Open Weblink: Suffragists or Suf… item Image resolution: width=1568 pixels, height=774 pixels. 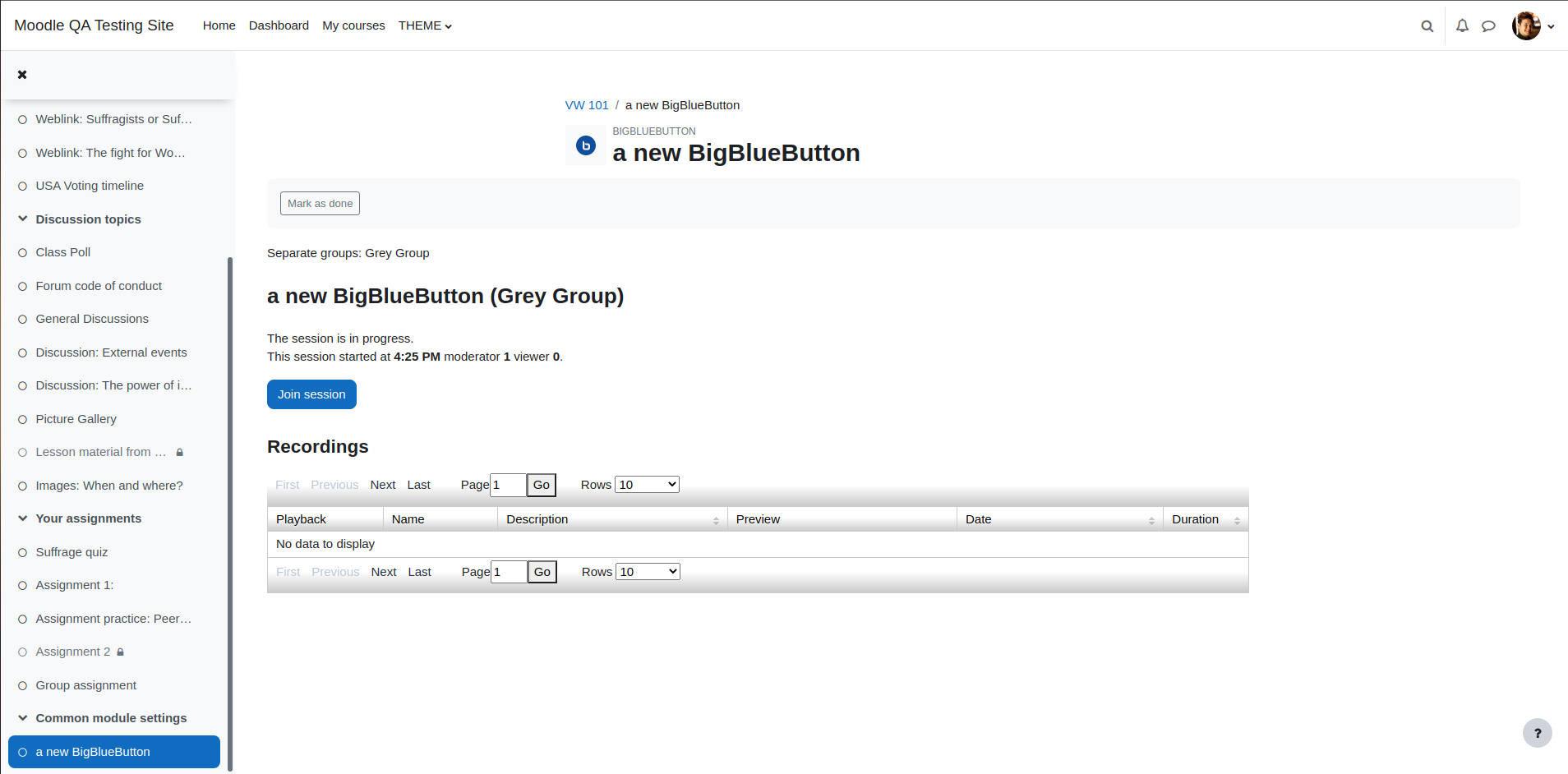click(113, 119)
